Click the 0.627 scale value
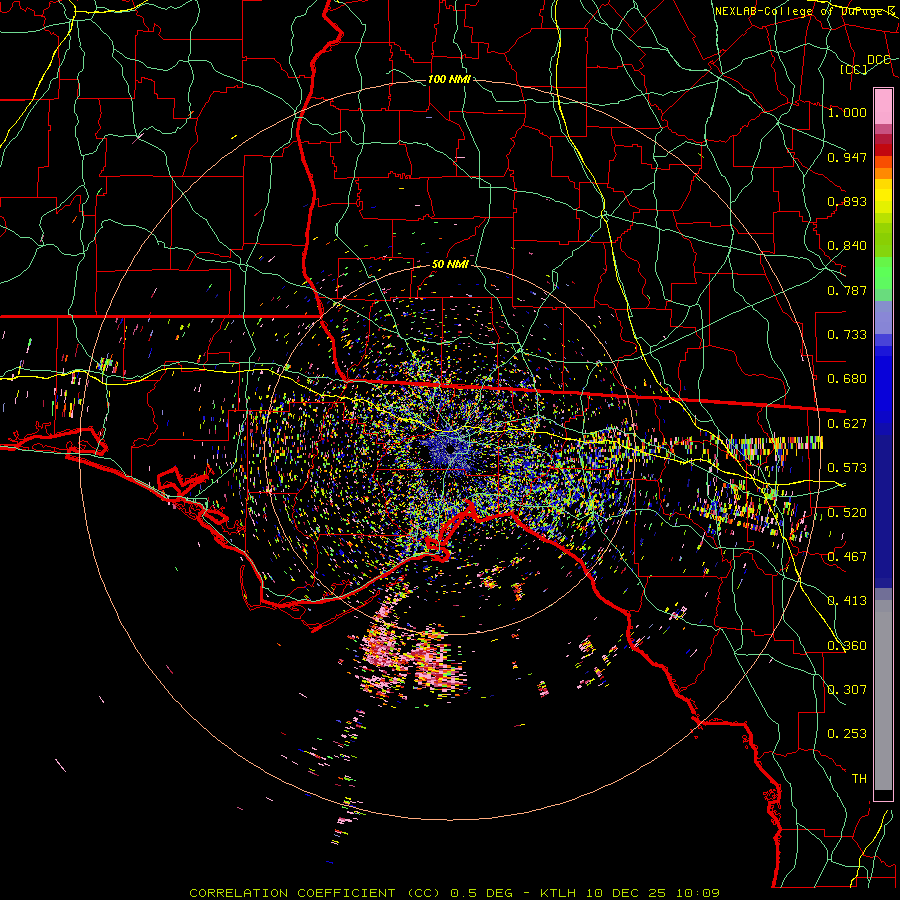 click(x=847, y=424)
